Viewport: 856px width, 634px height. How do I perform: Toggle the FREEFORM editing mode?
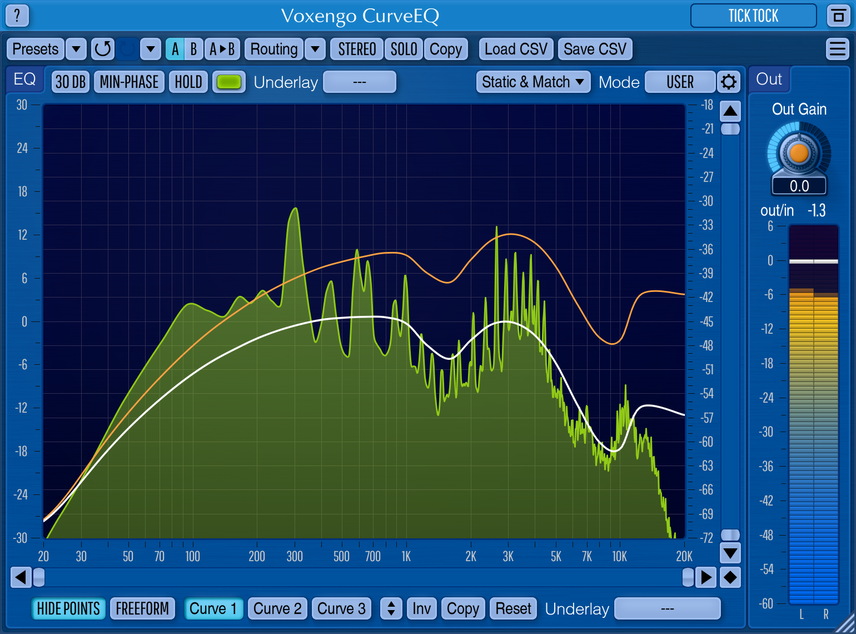tap(143, 608)
